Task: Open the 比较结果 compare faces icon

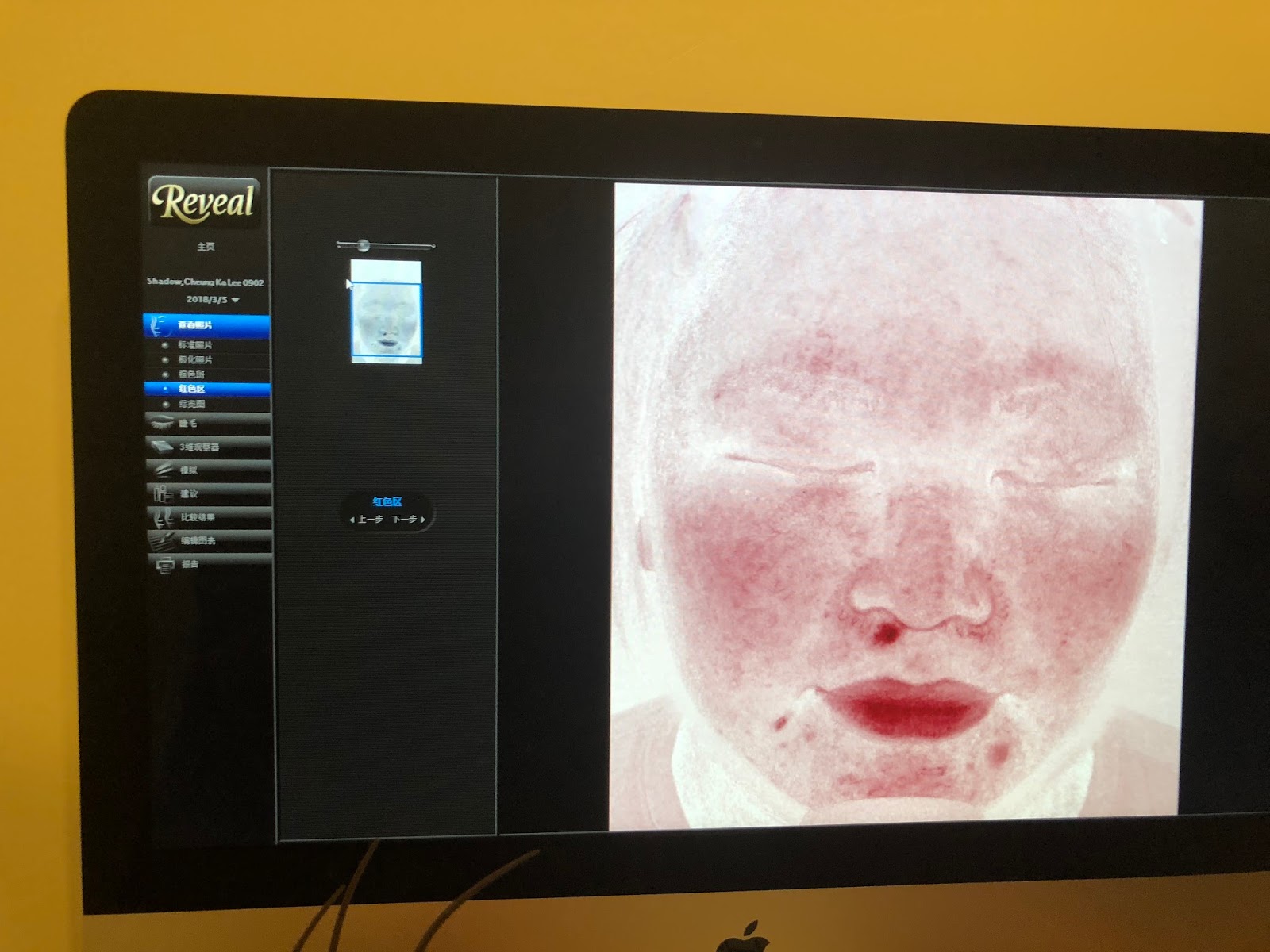Action: pyautogui.click(x=163, y=517)
